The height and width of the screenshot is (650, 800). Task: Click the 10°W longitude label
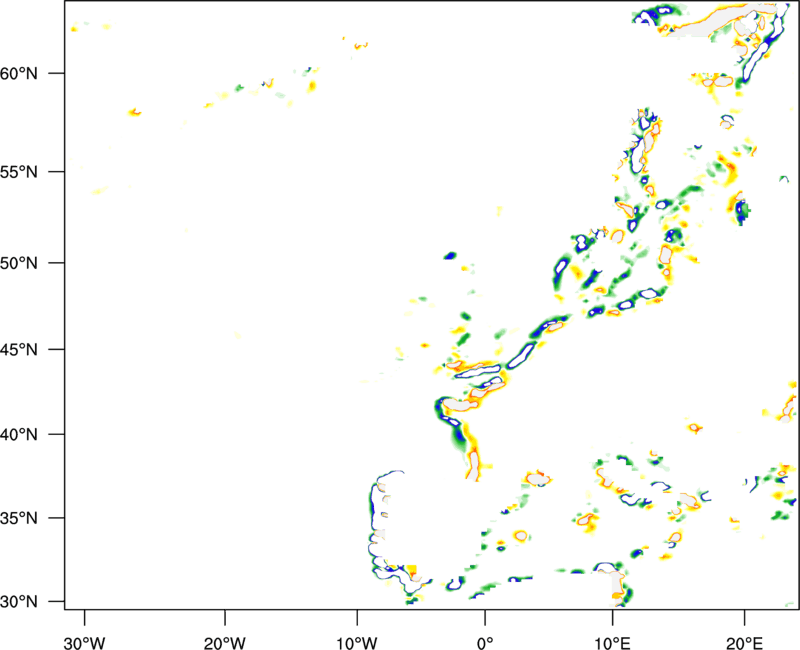(x=357, y=643)
